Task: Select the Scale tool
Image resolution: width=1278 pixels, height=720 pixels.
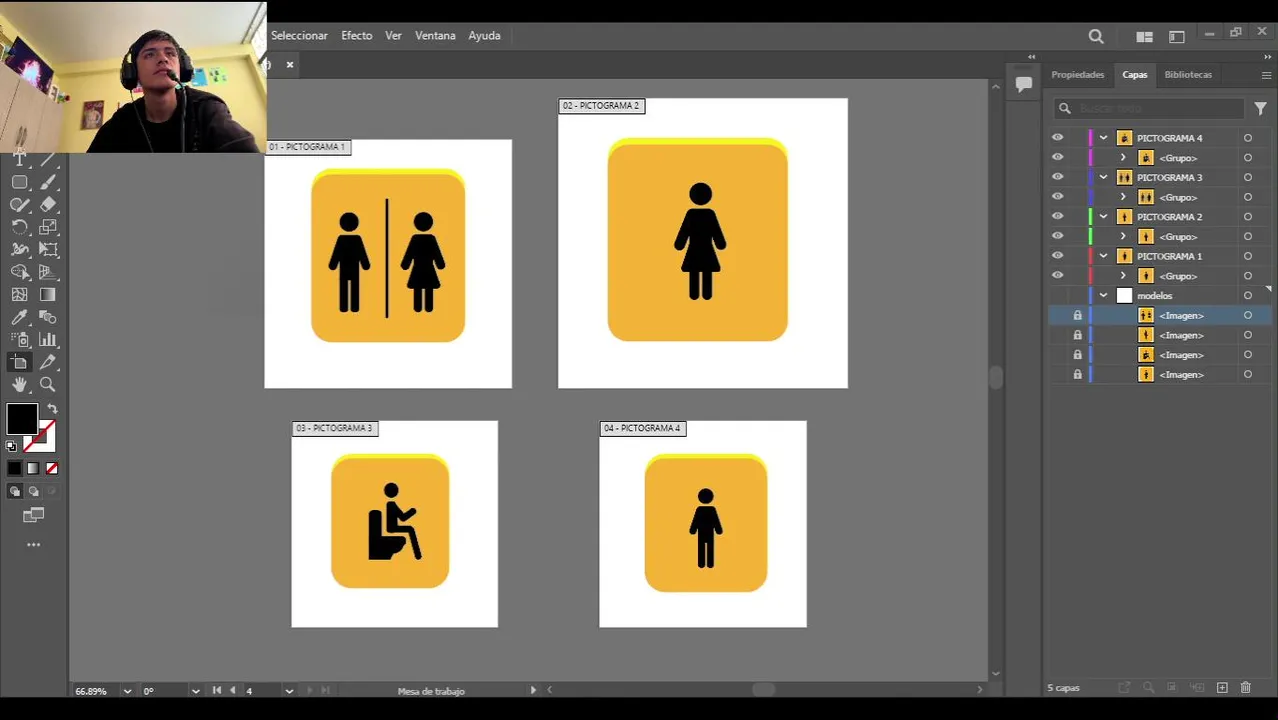Action: click(48, 227)
